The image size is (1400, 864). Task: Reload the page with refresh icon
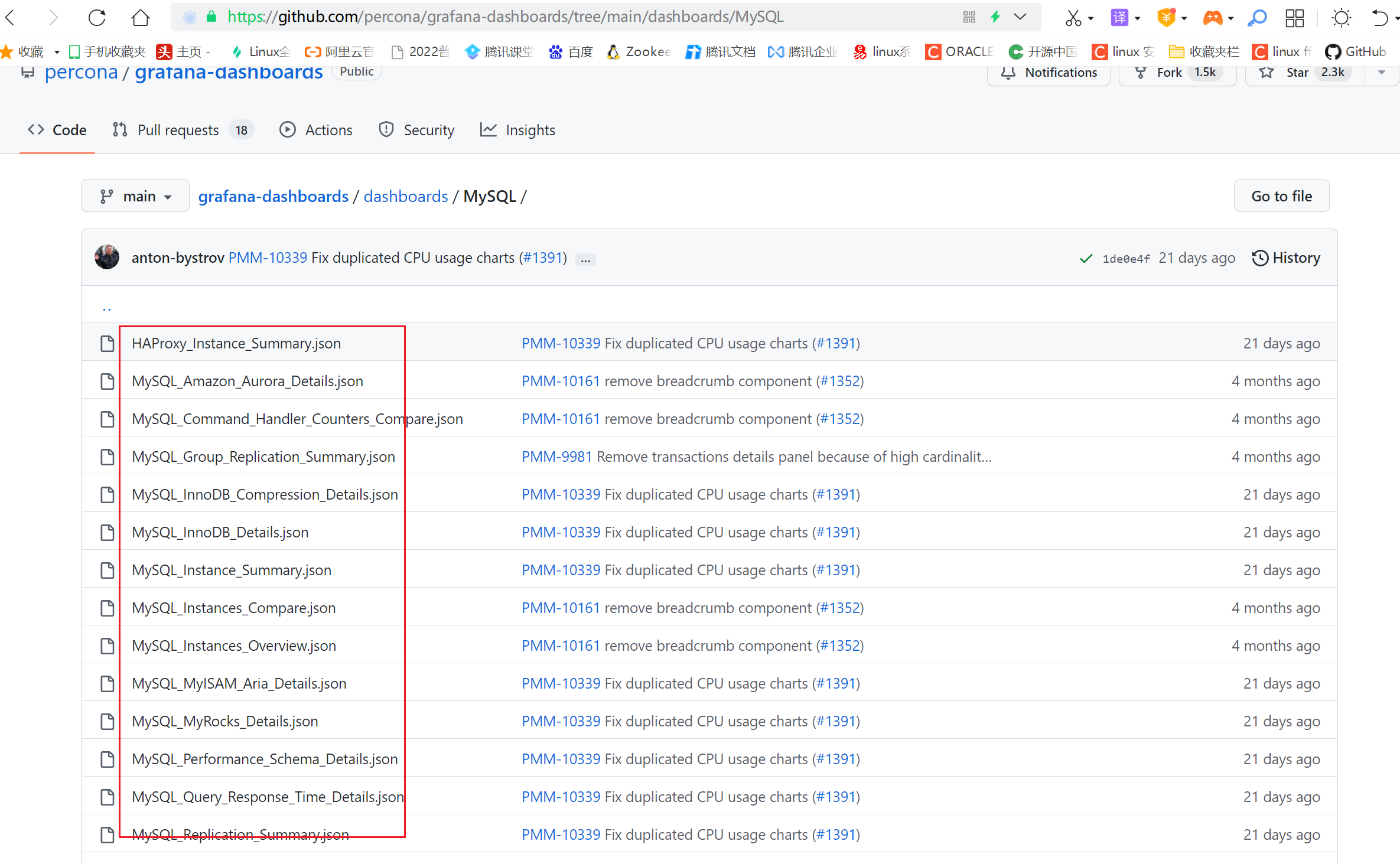point(97,17)
